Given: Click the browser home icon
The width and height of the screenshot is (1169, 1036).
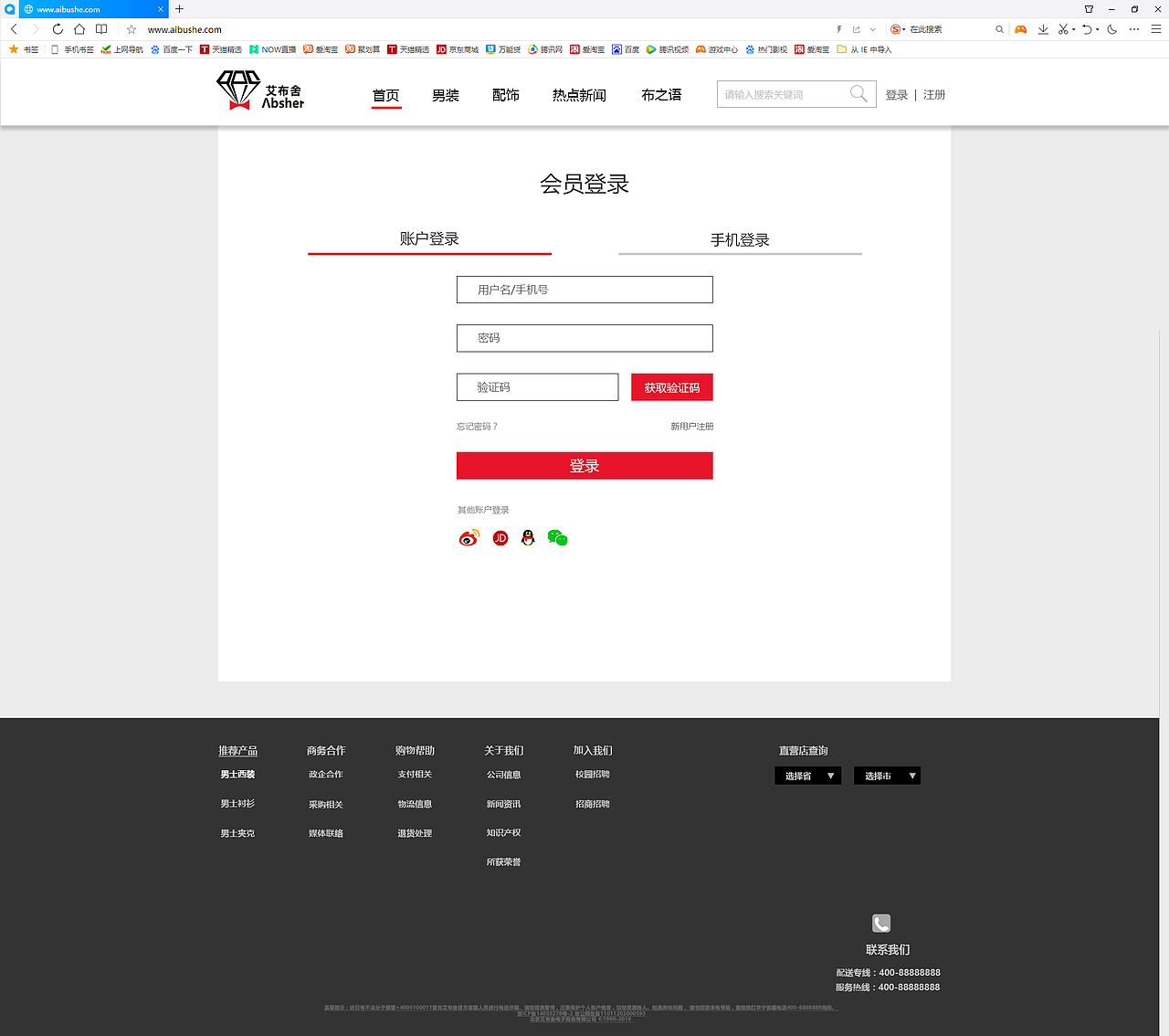Looking at the screenshot, I should point(79,28).
